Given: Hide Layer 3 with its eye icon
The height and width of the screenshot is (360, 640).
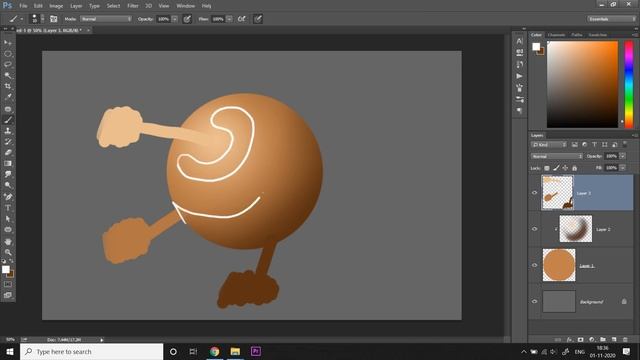Looking at the screenshot, I should coord(534,193).
